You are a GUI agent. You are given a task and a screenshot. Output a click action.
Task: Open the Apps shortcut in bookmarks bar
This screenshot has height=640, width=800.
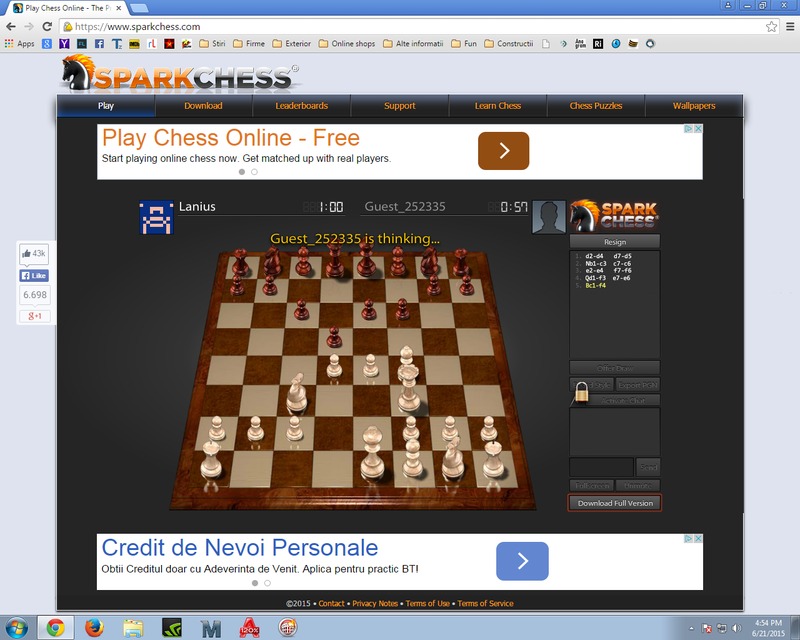[x=19, y=44]
